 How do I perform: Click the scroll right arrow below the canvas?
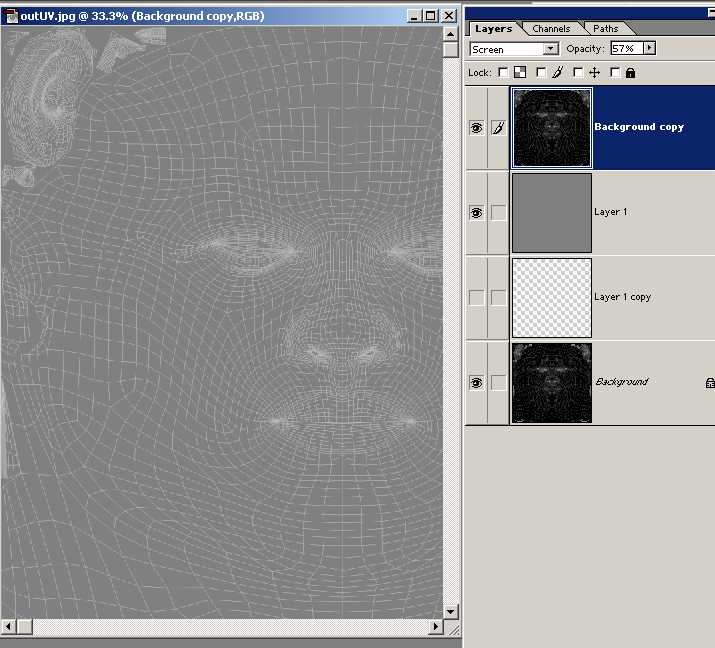coord(436,626)
